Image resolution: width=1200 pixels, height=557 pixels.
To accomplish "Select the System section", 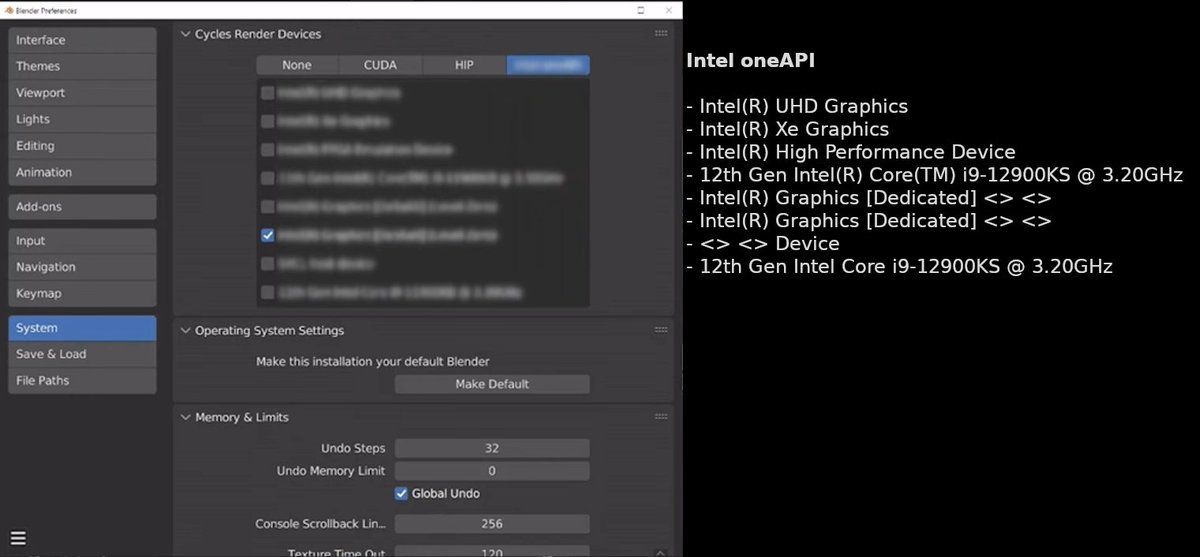I will 82,328.
